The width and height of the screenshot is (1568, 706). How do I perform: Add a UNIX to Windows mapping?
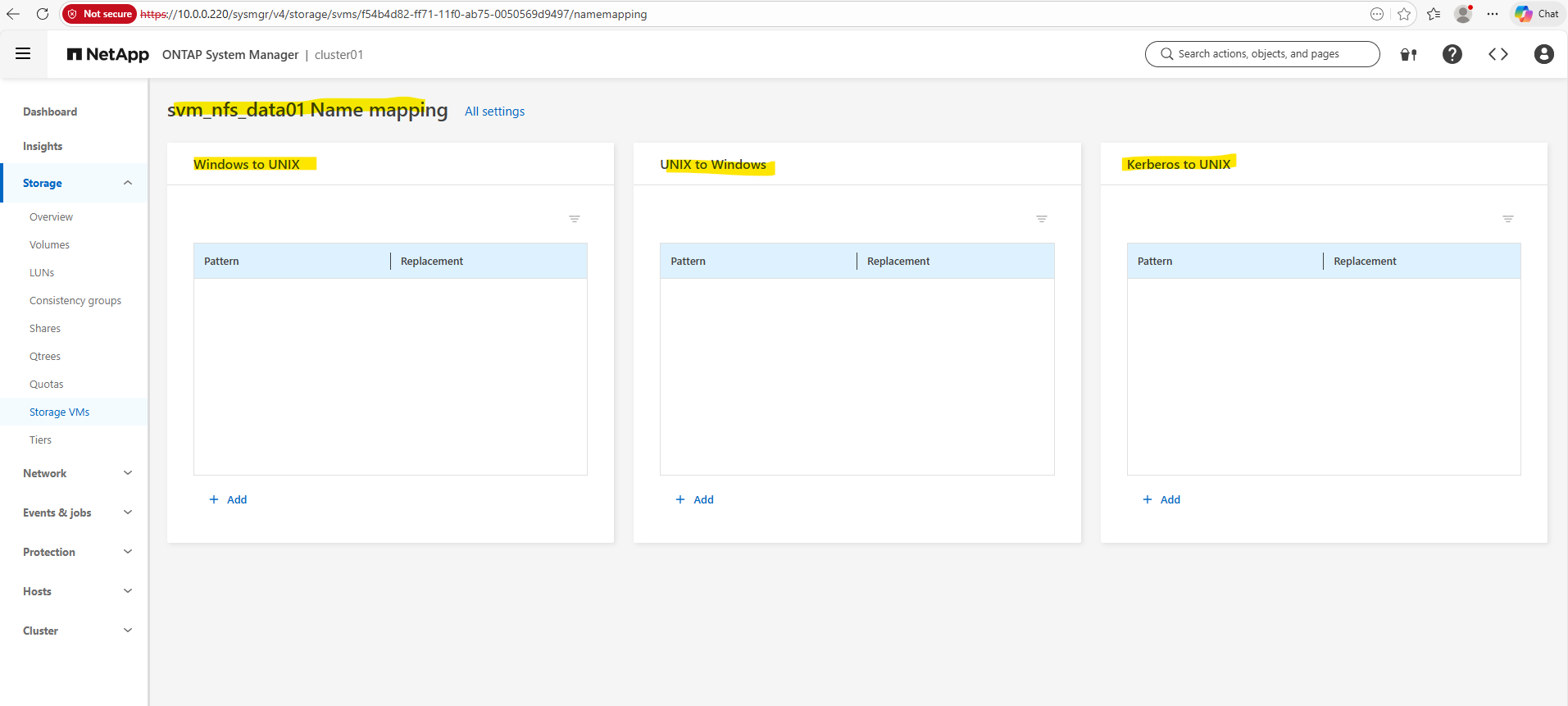pyautogui.click(x=694, y=499)
